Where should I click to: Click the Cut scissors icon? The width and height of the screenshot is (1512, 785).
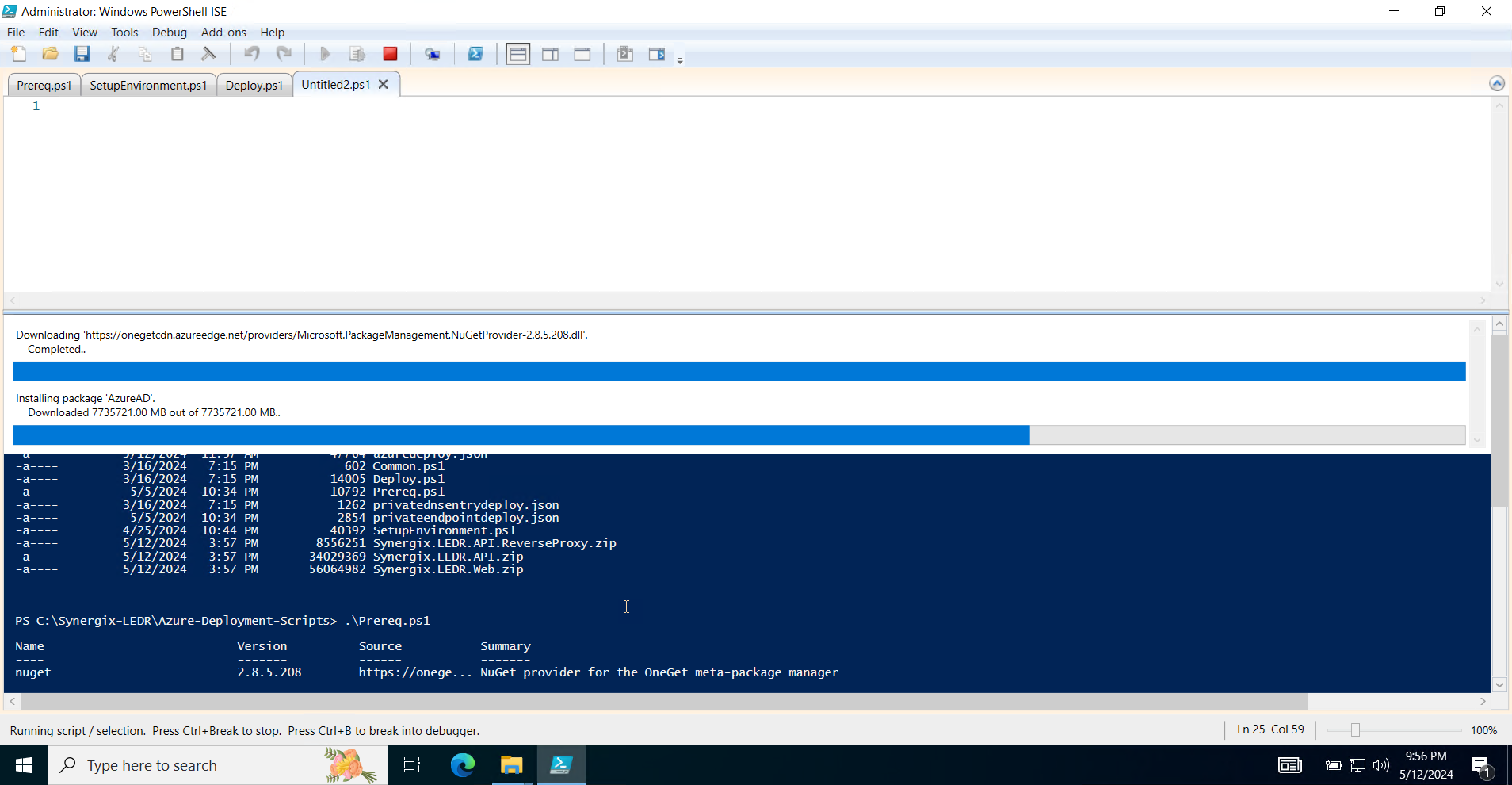(x=113, y=54)
